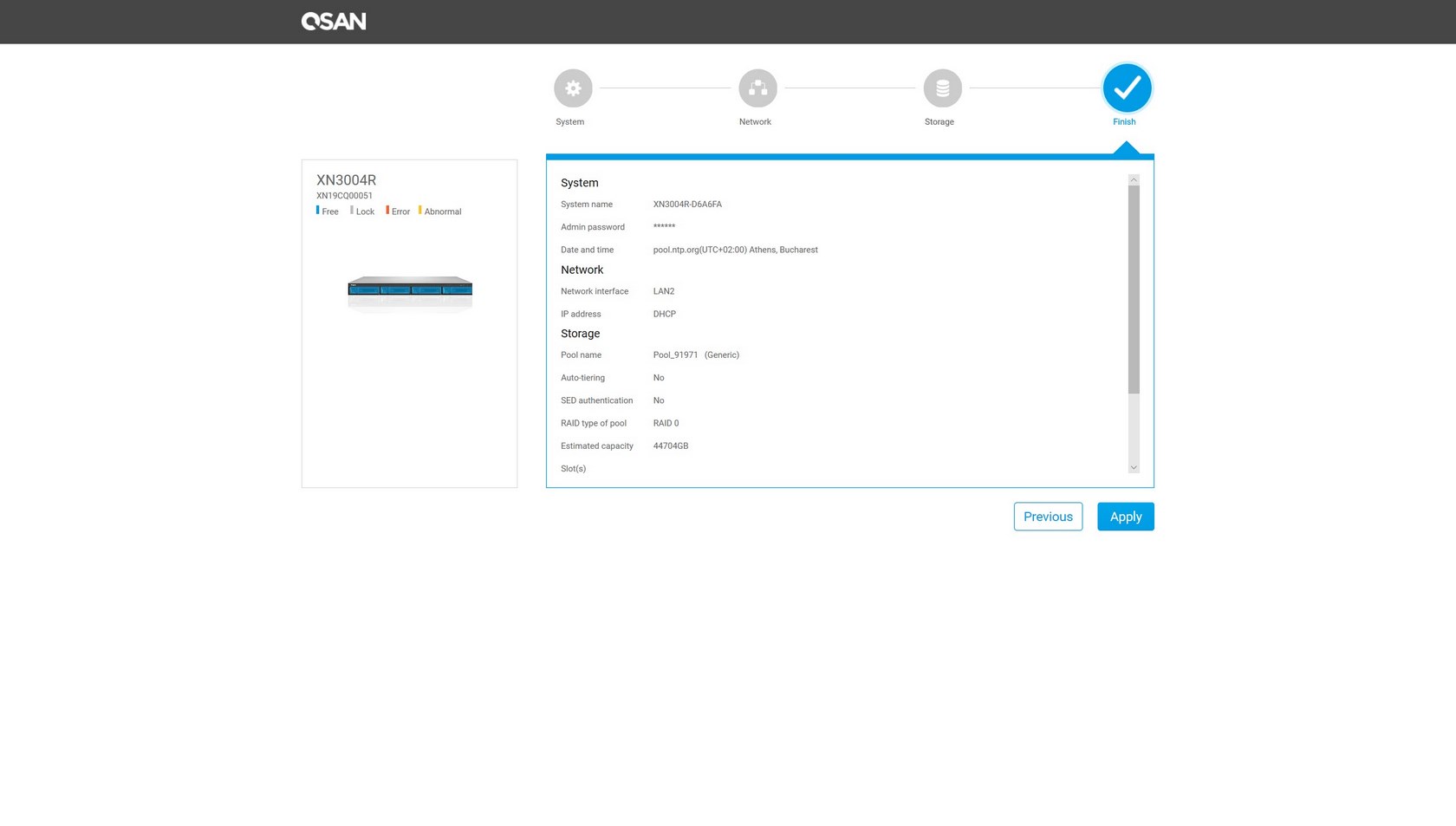
Task: Click the System step gear icon
Action: pyautogui.click(x=573, y=88)
